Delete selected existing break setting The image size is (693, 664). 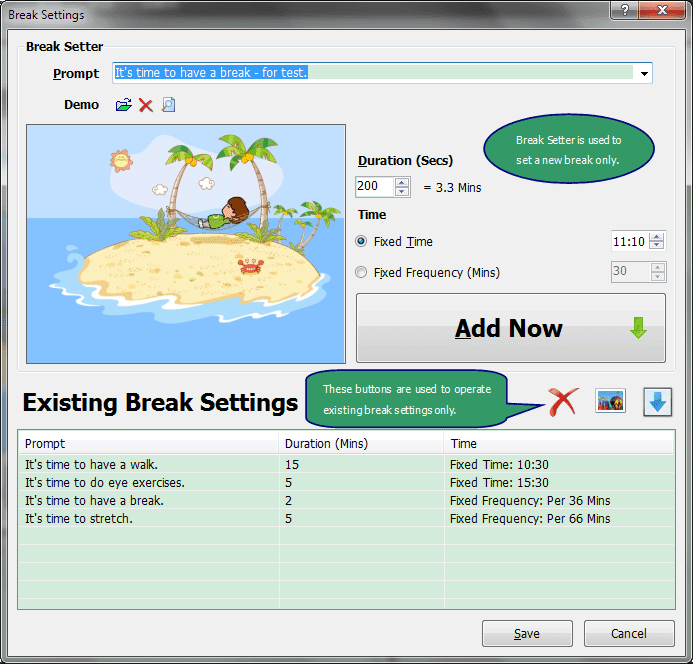[563, 401]
